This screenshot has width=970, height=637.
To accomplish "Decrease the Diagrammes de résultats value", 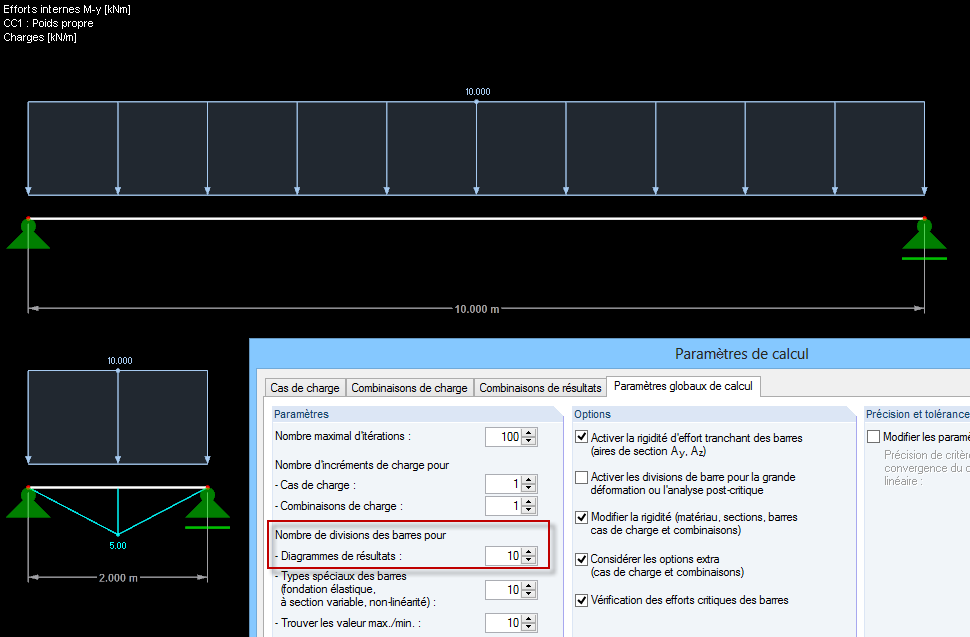I will pos(528,559).
